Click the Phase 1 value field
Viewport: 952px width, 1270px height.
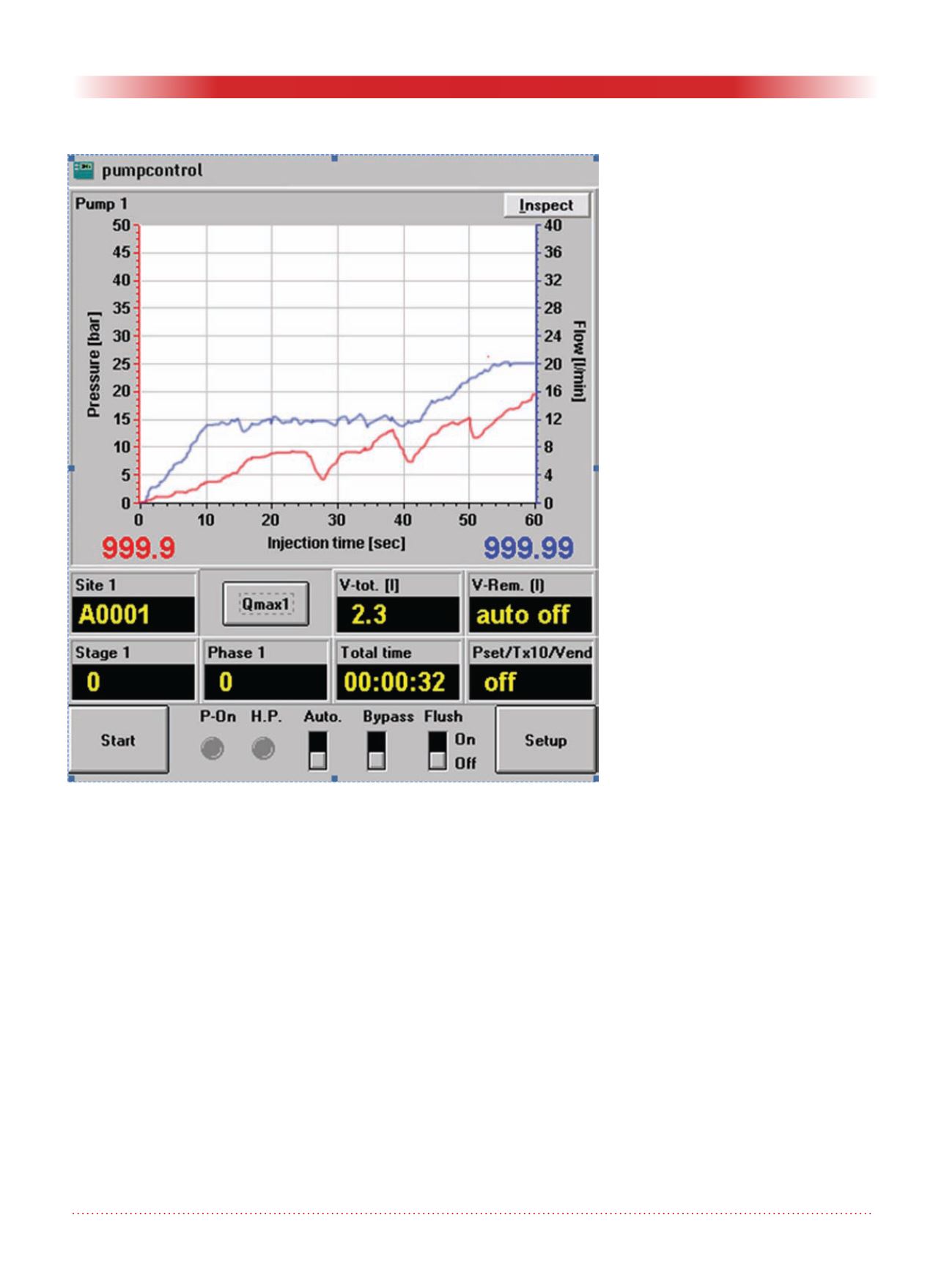pyautogui.click(x=265, y=683)
